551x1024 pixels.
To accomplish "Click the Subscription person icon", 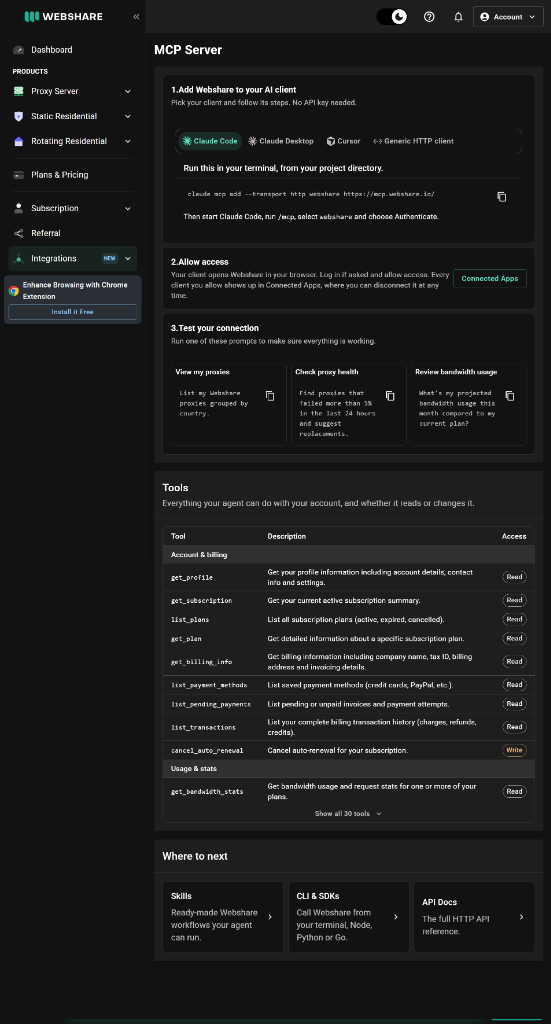I will pyautogui.click(x=18, y=208).
